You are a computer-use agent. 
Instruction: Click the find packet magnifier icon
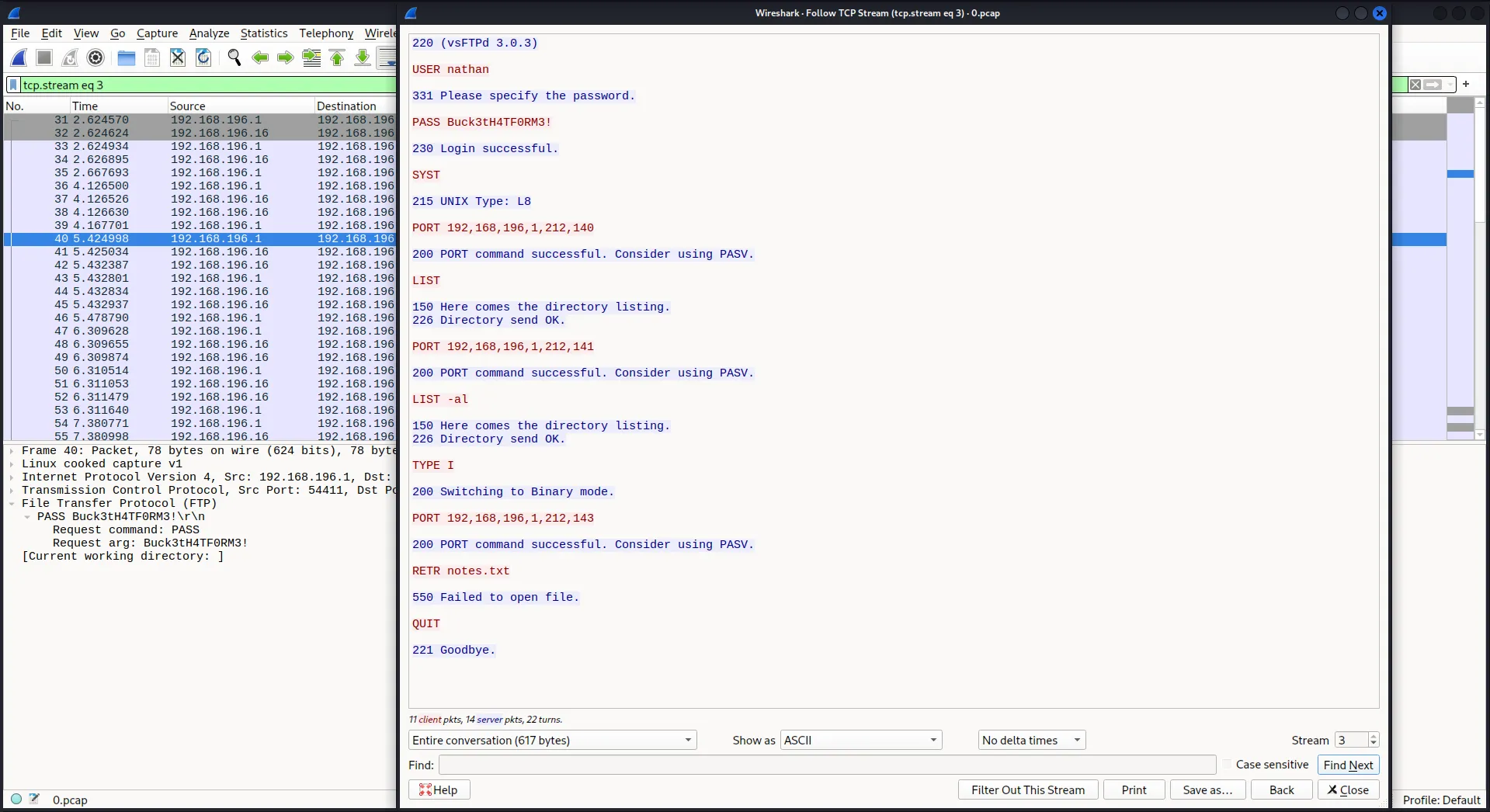tap(234, 57)
